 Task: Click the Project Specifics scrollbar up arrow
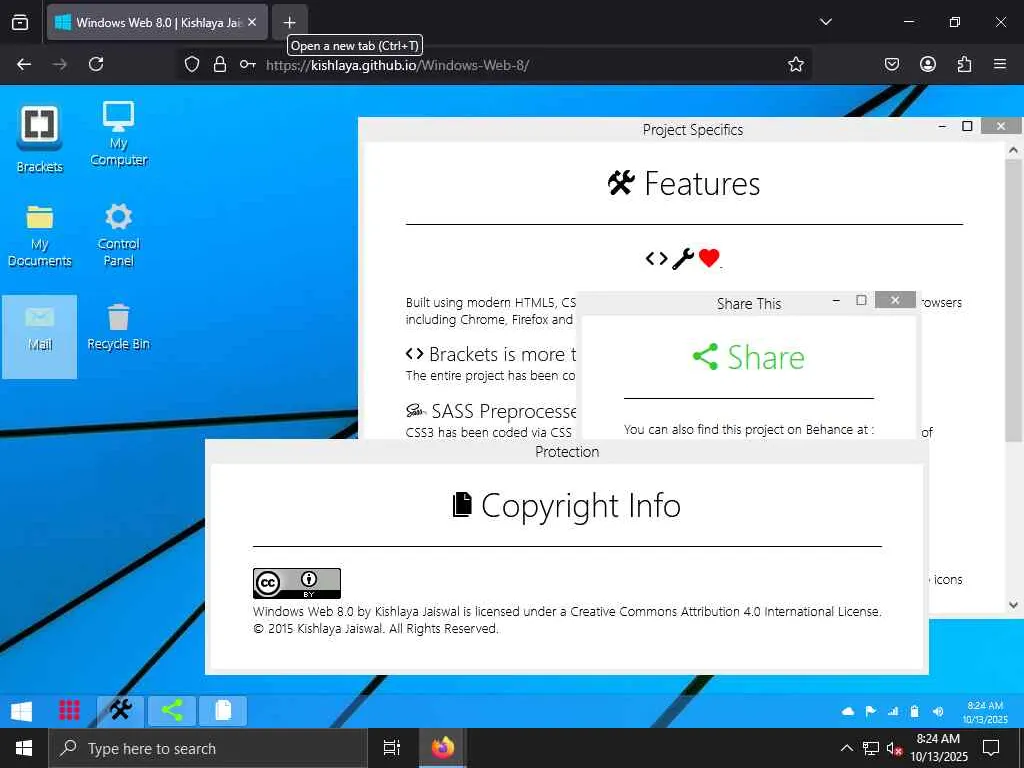click(1013, 150)
